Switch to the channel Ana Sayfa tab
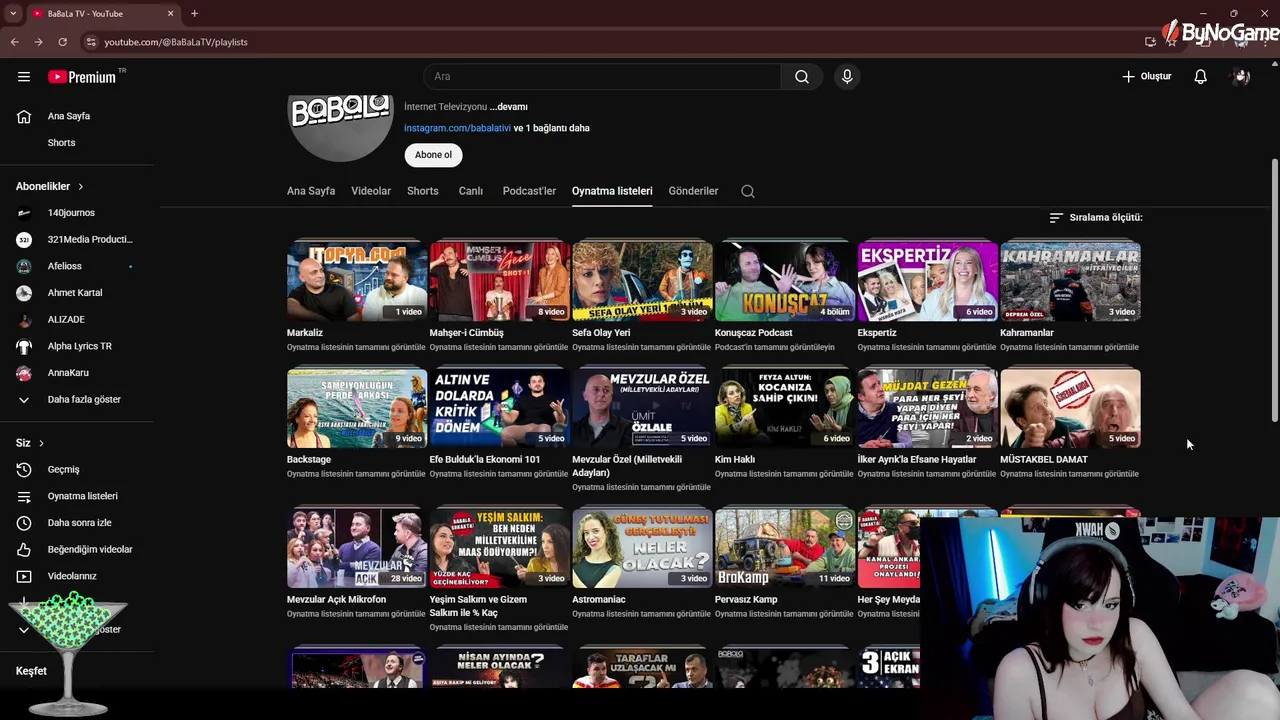Viewport: 1280px width, 720px height. (311, 191)
